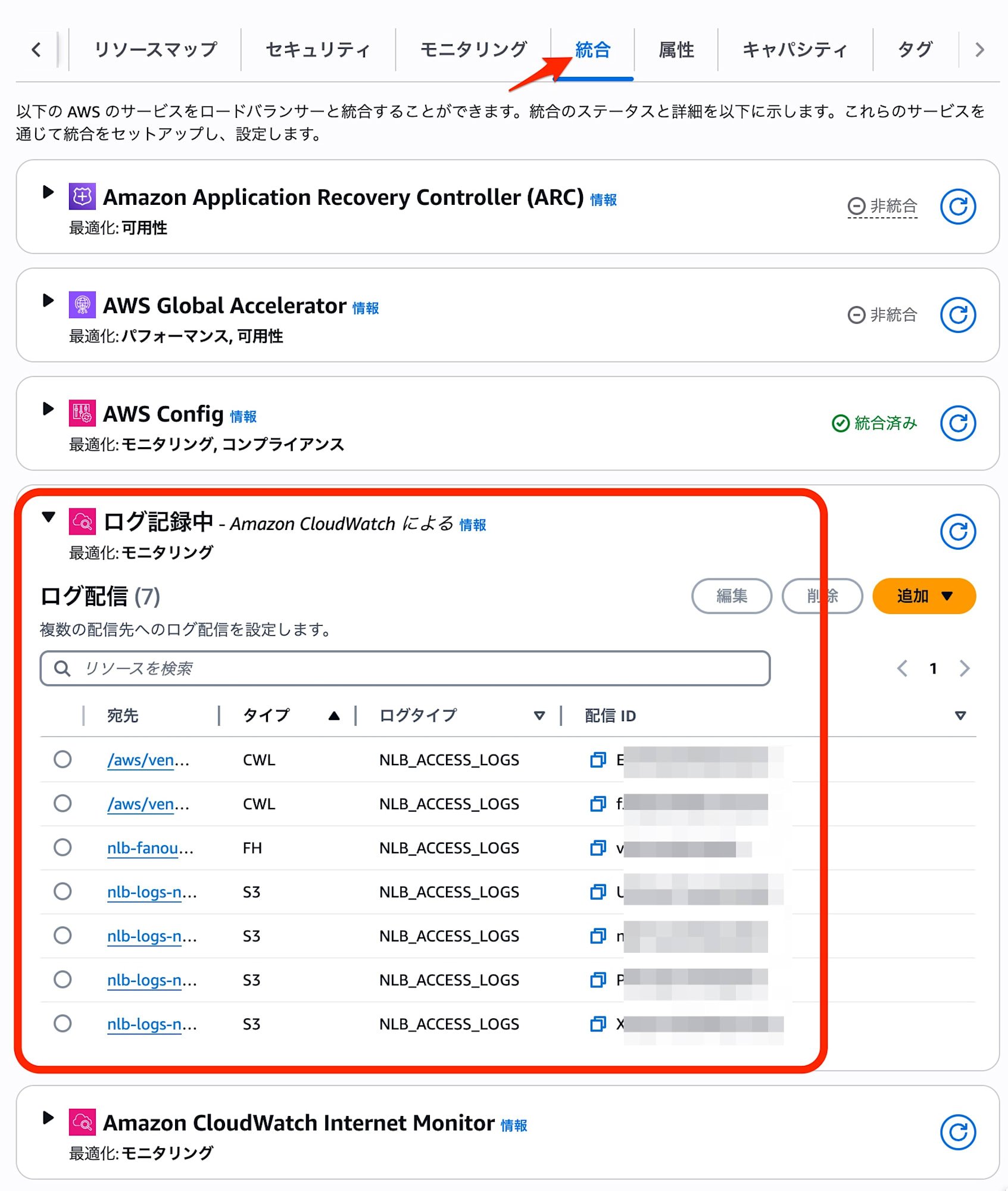Select the first /aws/ven CWL log row
1008x1191 pixels.
63,760
